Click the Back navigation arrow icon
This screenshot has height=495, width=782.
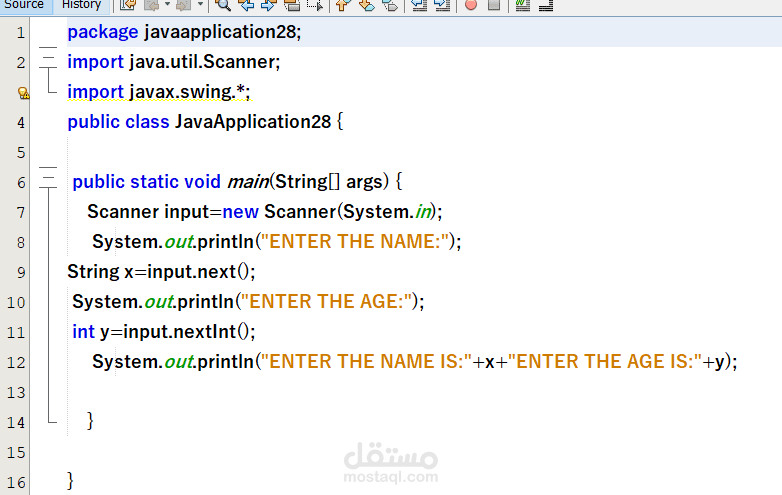pos(152,5)
